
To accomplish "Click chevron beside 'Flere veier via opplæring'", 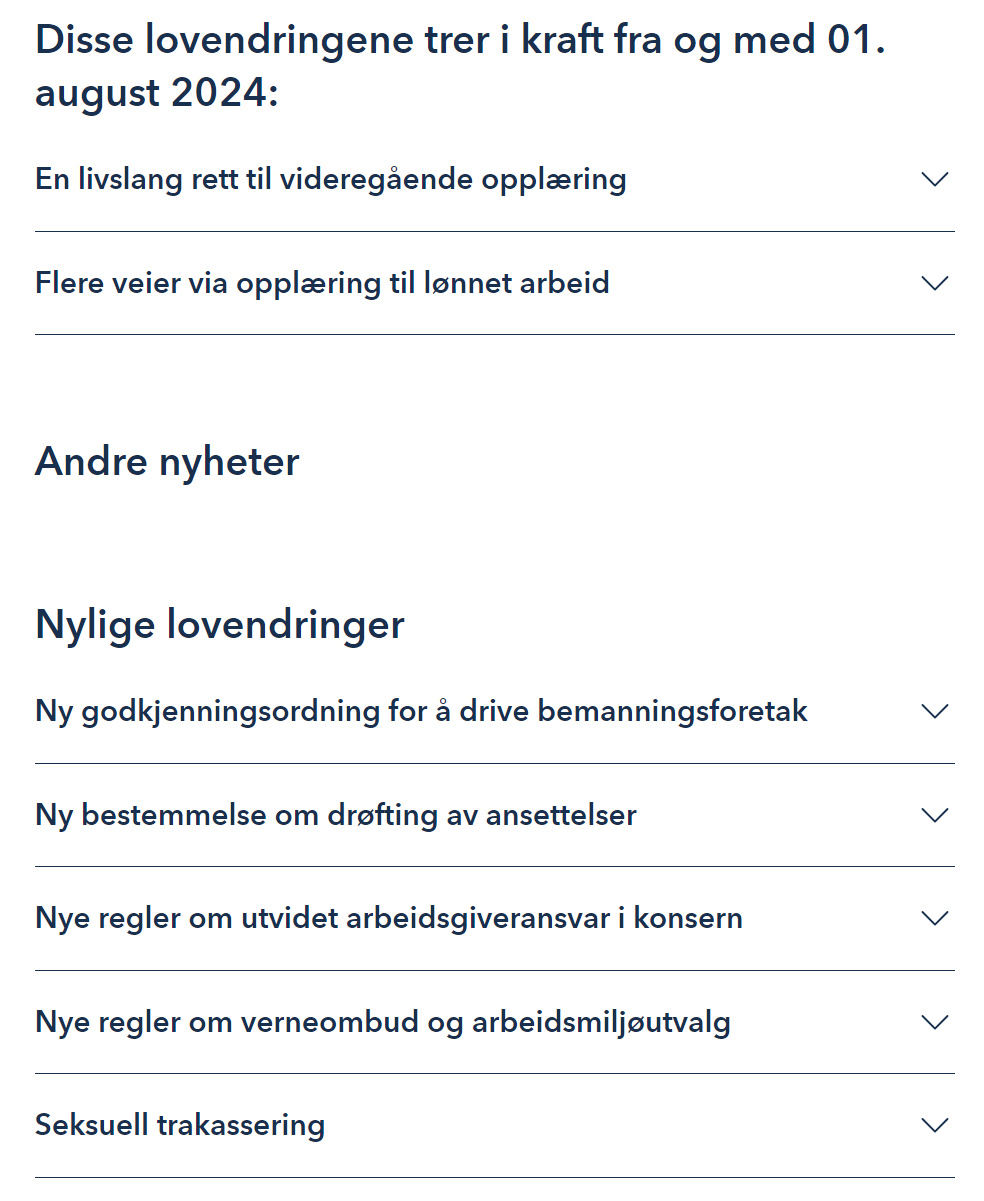I will point(934,283).
